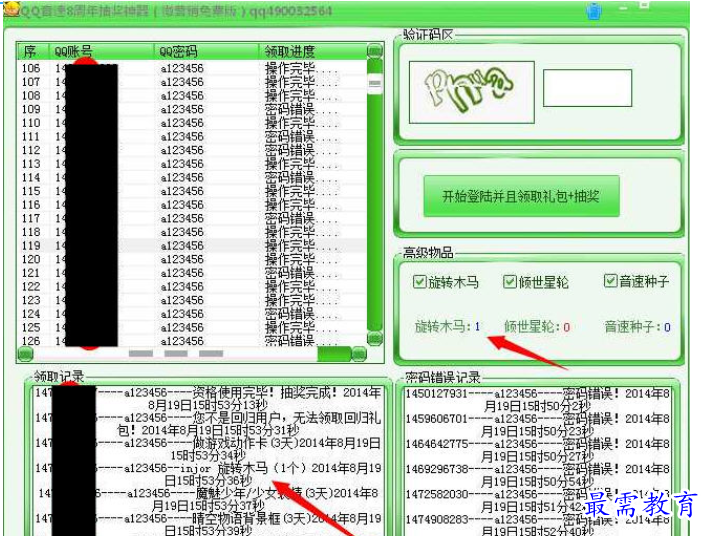
Task: Select account row 121
Action: 192,273
